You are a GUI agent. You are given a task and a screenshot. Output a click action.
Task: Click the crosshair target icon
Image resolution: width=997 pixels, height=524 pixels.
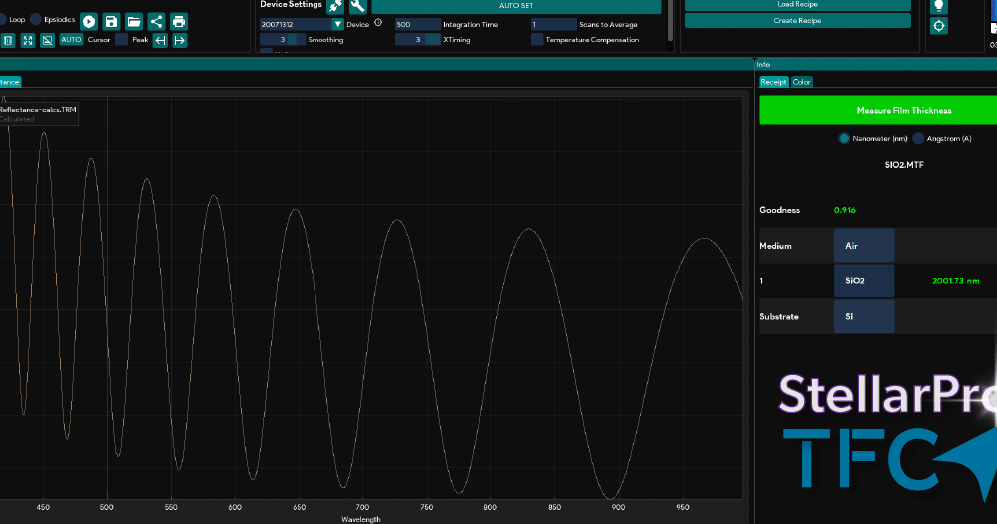pyautogui.click(x=938, y=26)
